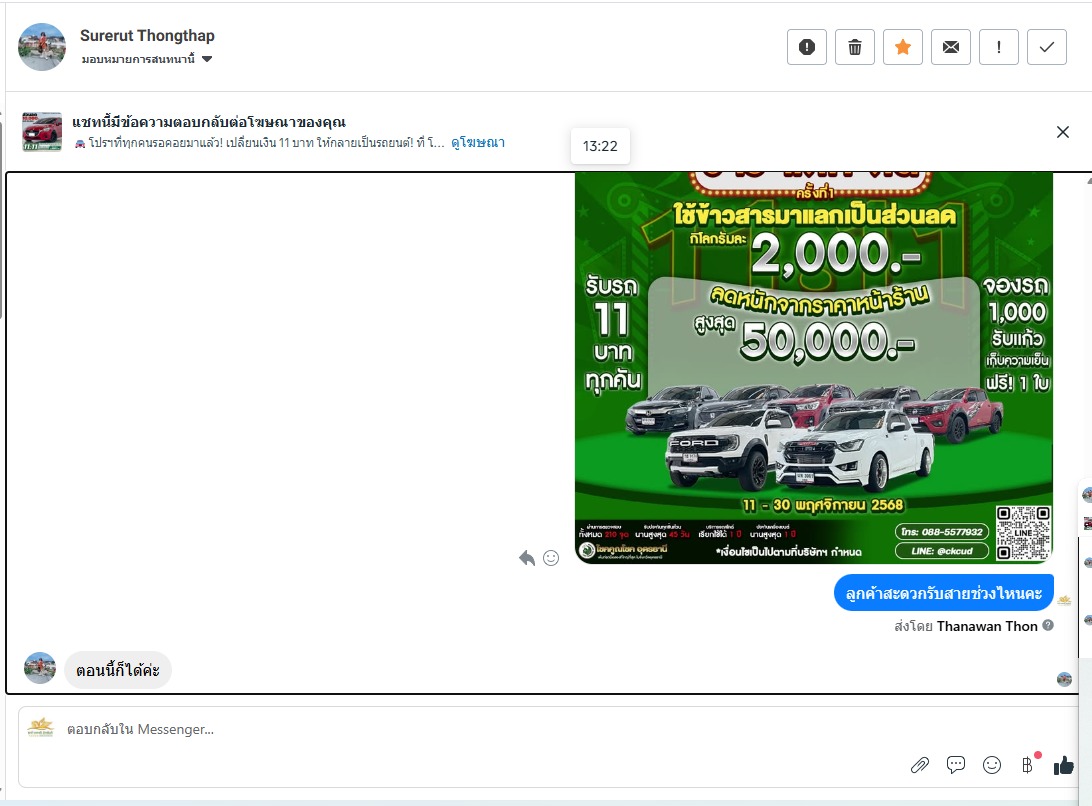Close the ad reply banner
Viewport: 1092px width, 806px height.
(1063, 132)
